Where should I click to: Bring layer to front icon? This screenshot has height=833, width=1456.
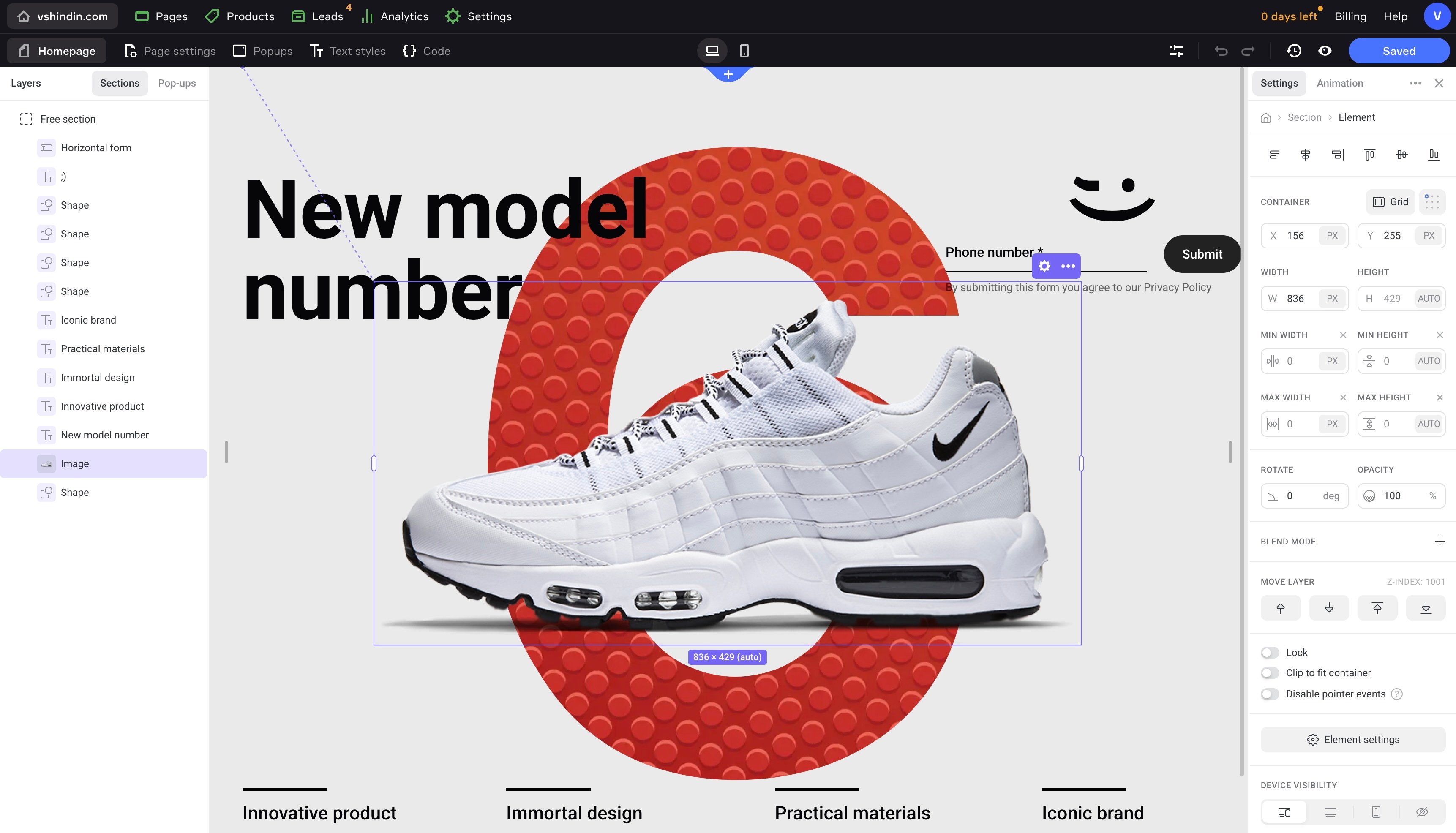[x=1377, y=607]
